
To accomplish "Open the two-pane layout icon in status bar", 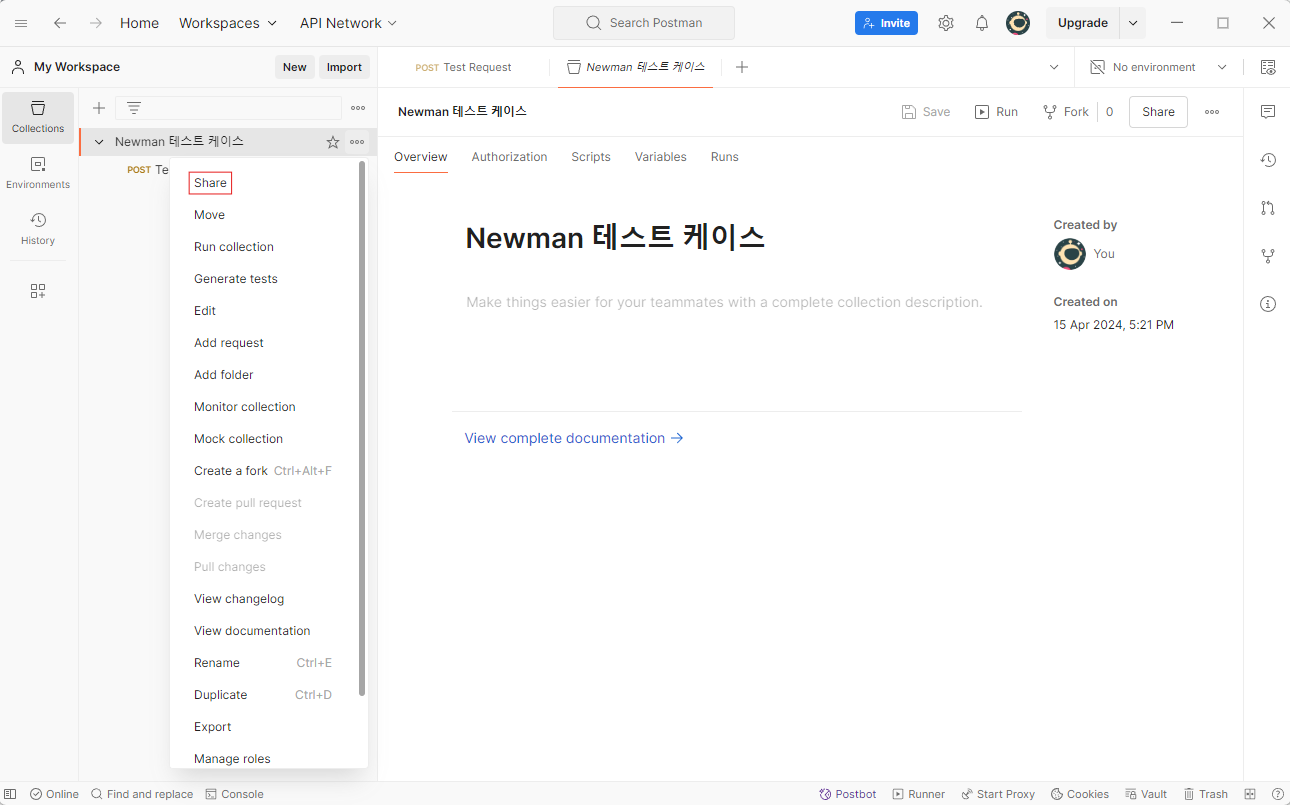I will pyautogui.click(x=1250, y=794).
